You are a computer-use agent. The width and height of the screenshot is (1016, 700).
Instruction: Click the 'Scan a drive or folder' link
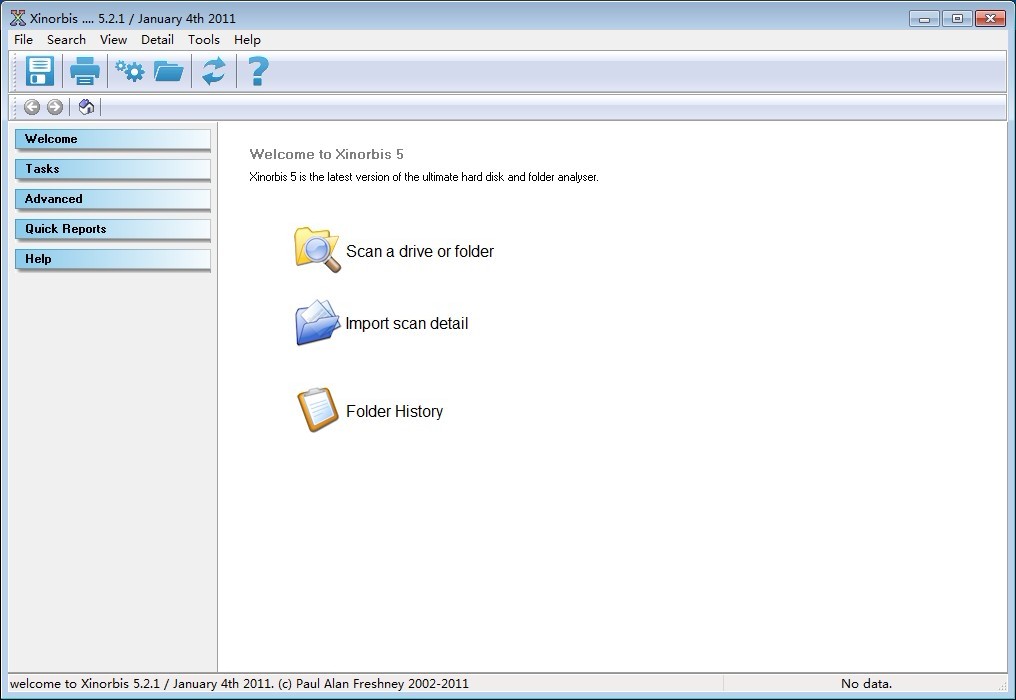(x=419, y=252)
